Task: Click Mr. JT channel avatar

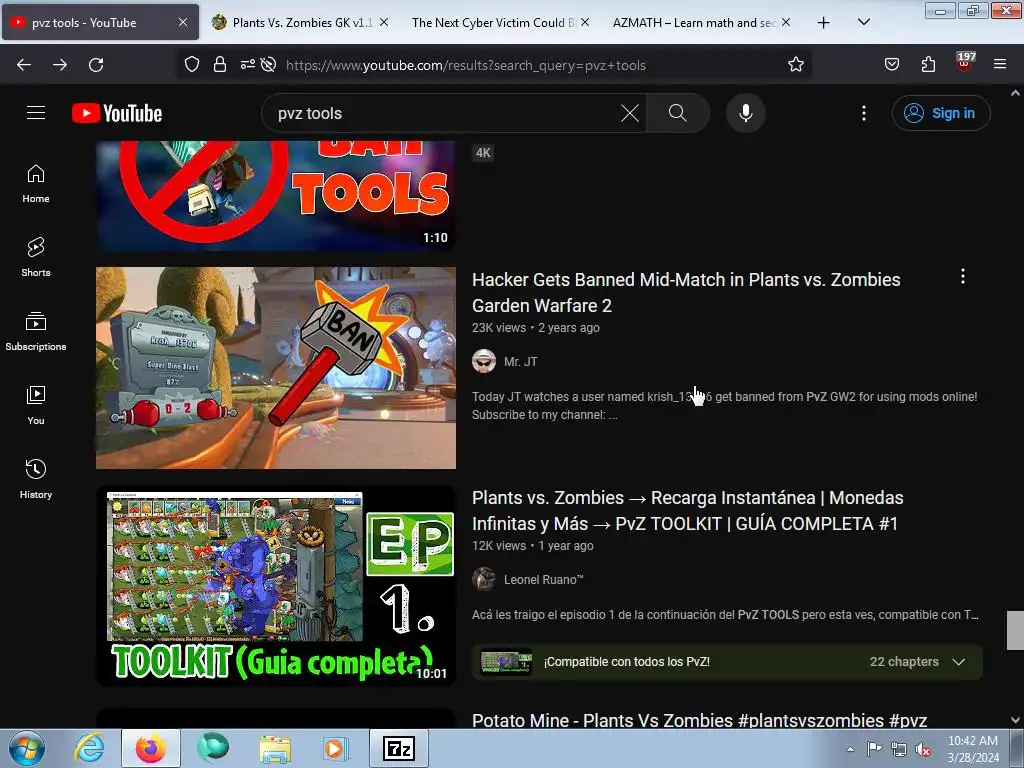Action: (x=484, y=361)
